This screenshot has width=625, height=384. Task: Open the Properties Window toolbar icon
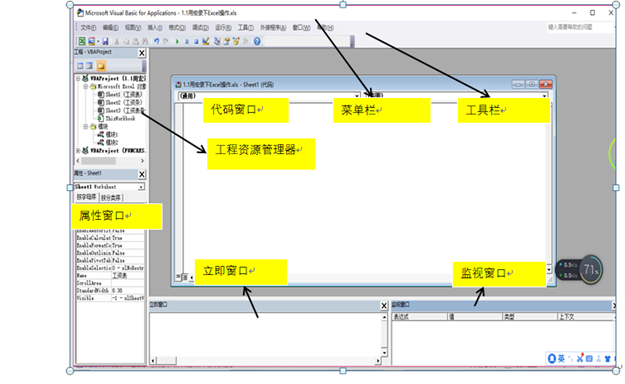pos(227,41)
